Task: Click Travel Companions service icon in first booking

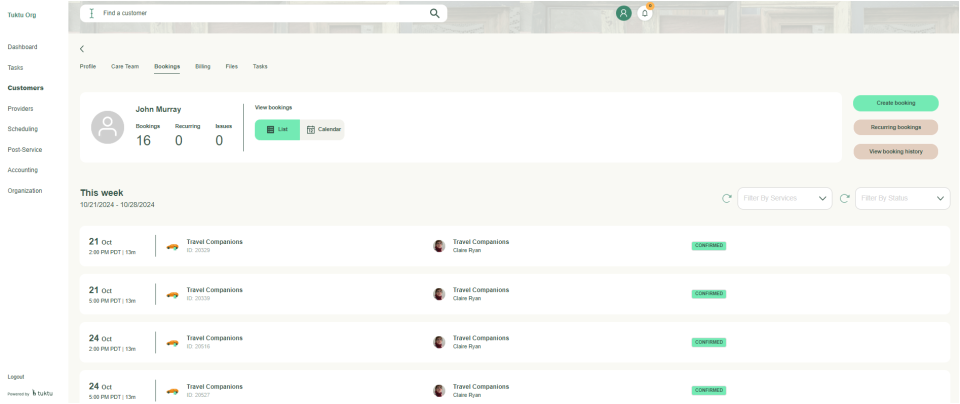Action: (x=173, y=246)
